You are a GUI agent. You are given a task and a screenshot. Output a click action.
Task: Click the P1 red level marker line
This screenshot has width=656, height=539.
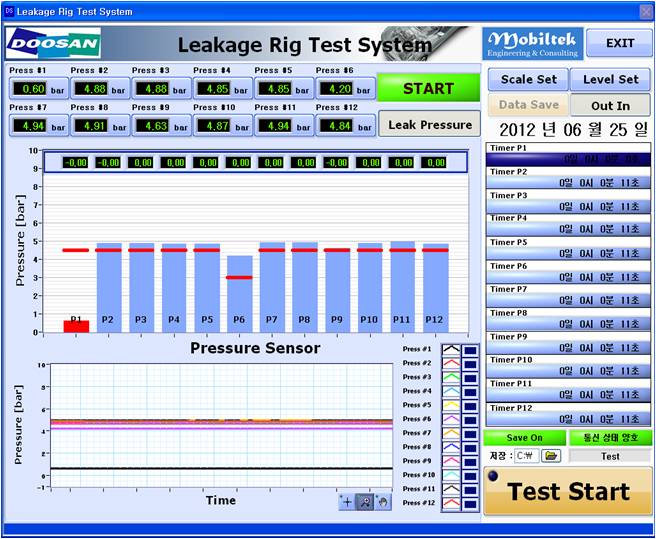pyautogui.click(x=76, y=250)
